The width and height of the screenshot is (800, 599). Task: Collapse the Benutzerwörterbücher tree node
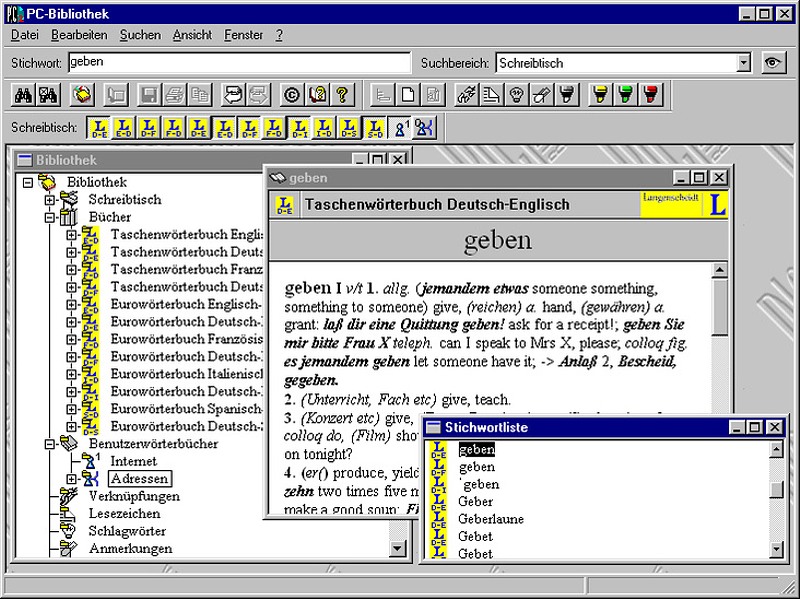point(49,444)
